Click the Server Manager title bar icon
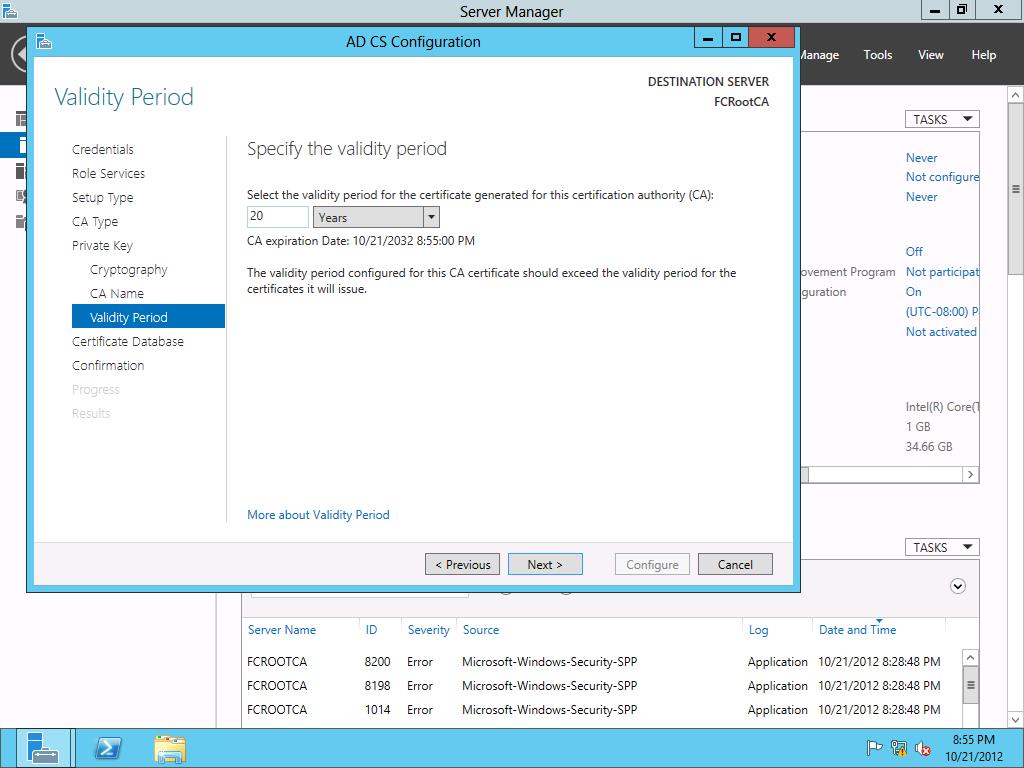 click(x=9, y=10)
